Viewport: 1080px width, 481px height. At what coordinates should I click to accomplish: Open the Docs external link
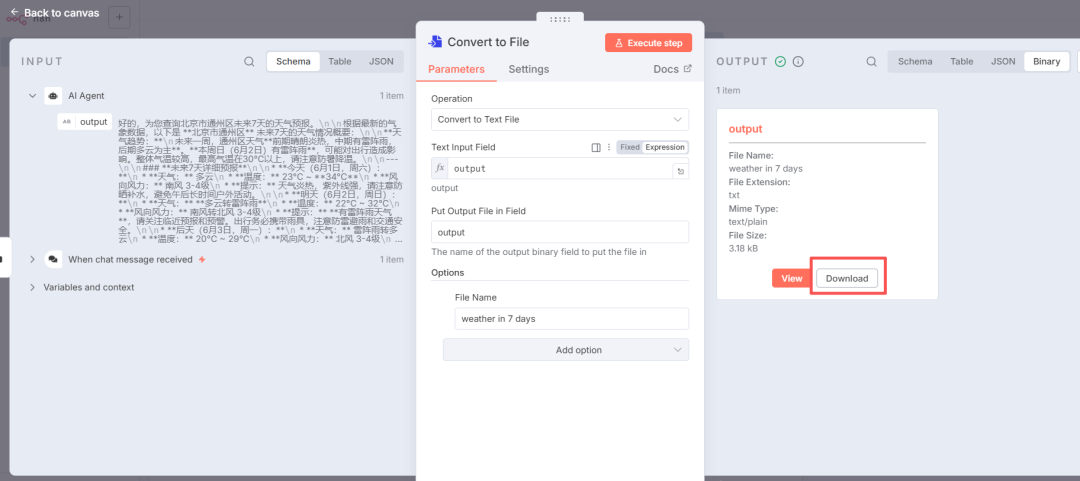(x=672, y=69)
